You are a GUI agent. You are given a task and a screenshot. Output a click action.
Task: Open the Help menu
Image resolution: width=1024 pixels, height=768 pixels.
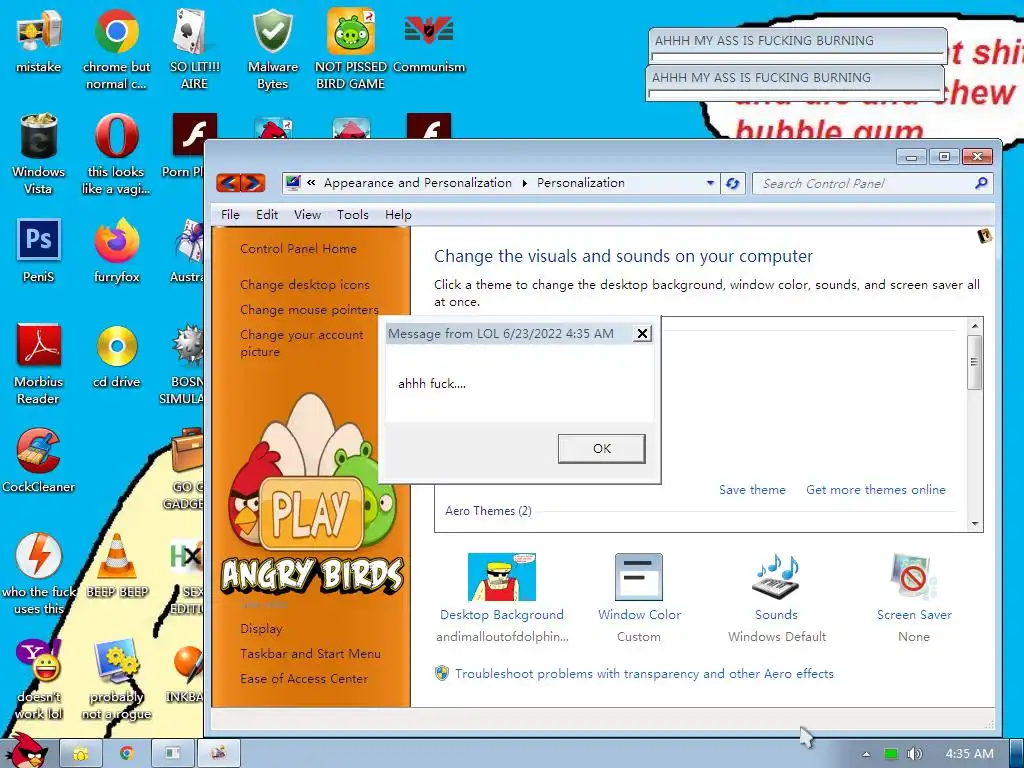tap(398, 215)
